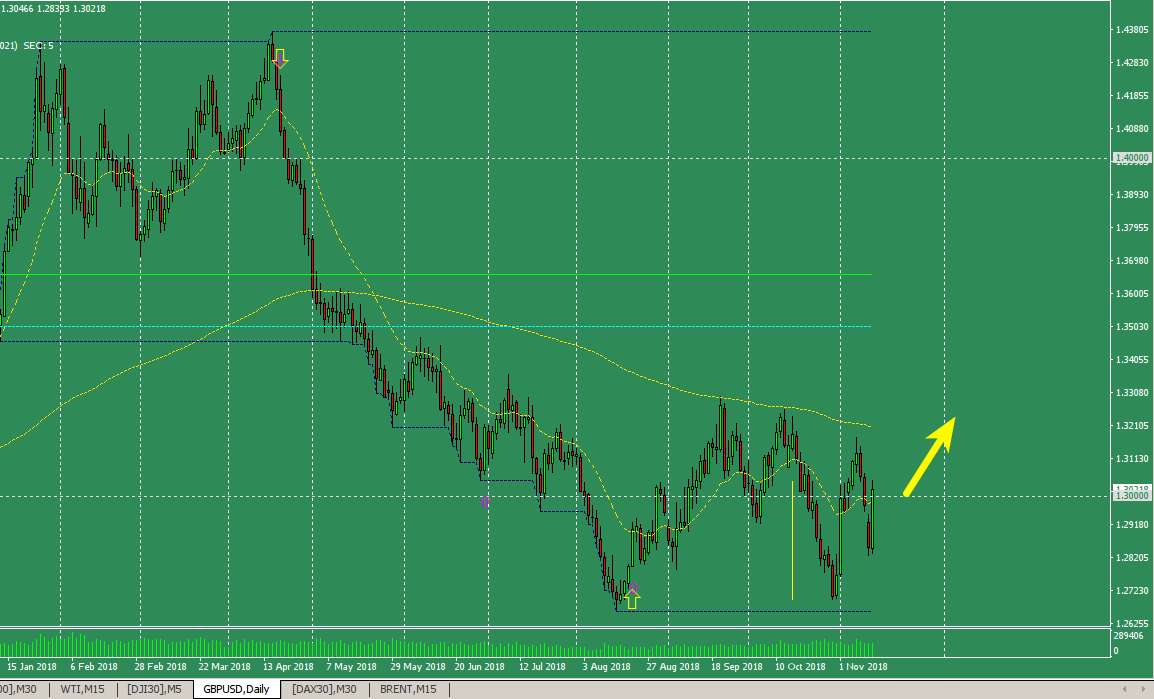Viewport: 1154px width, 699px height.
Task: Click the 1.42830 price scale value
Action: (x=1131, y=63)
